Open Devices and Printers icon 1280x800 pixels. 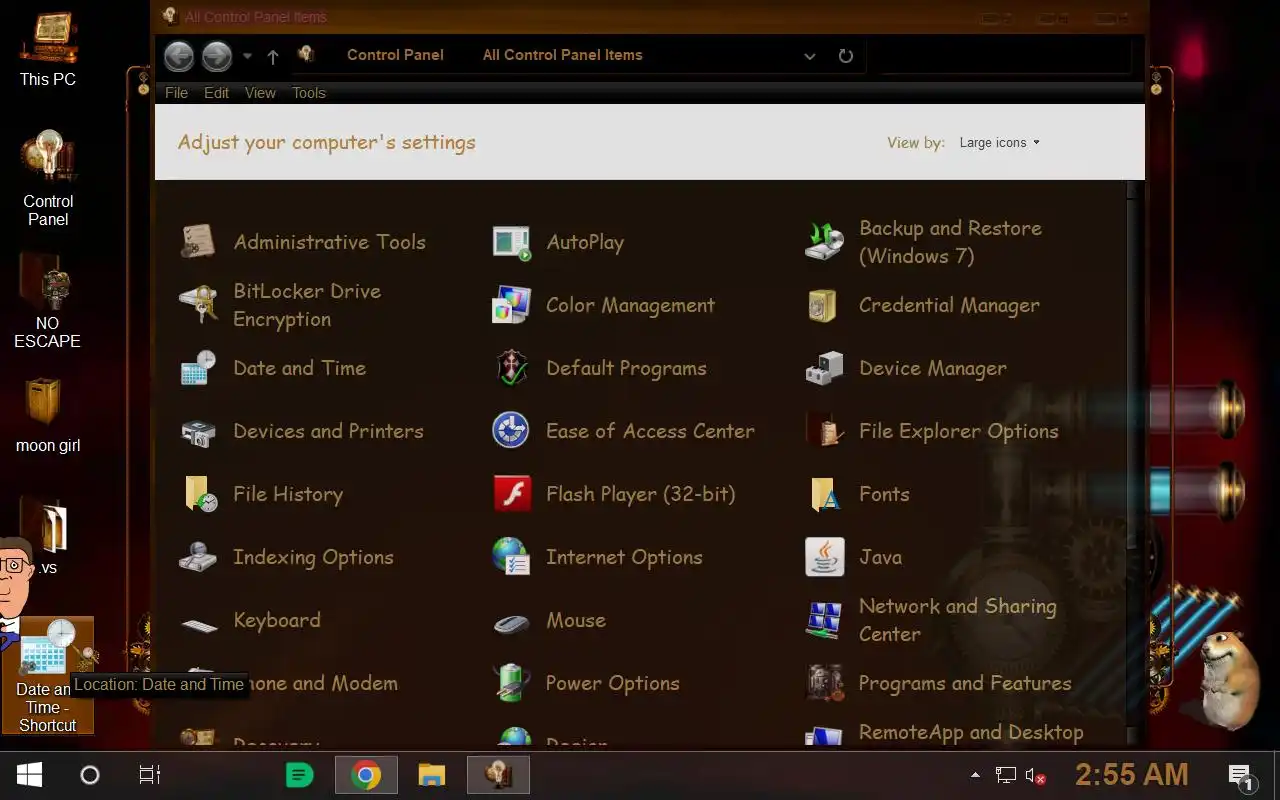[198, 431]
